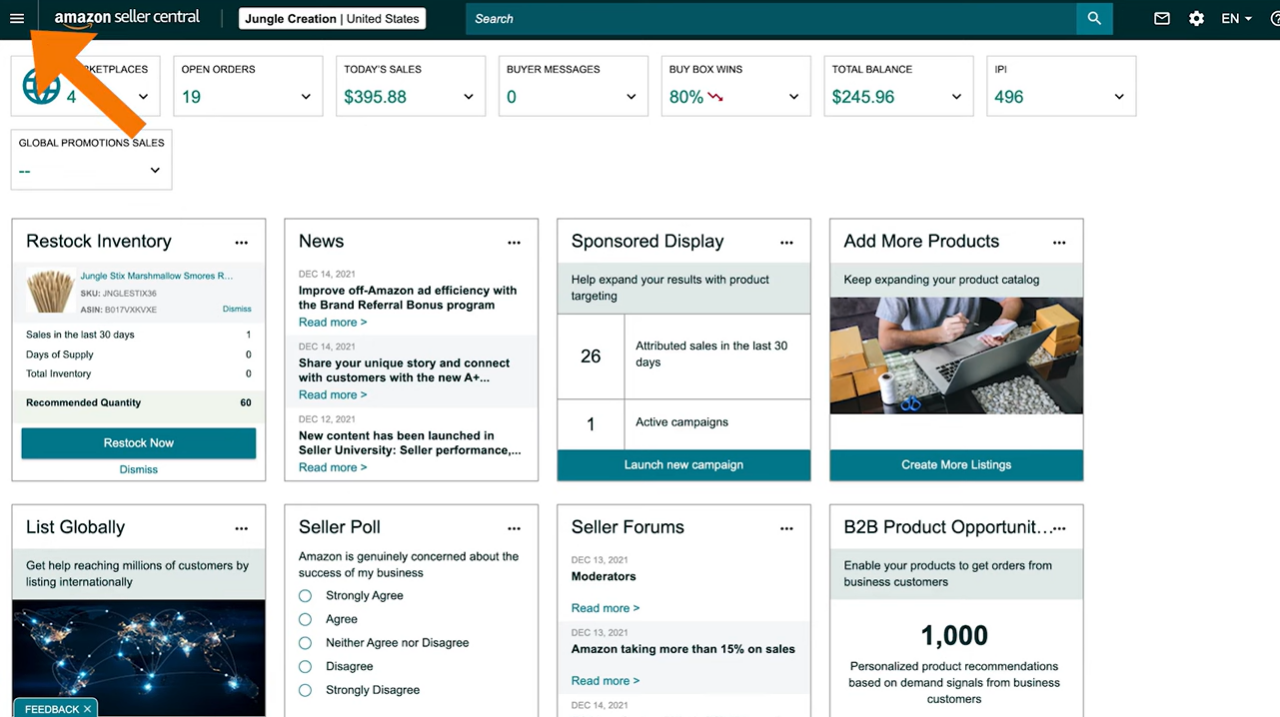Click the $395.88 Today's Sales amount
This screenshot has height=717, width=1280.
point(375,97)
